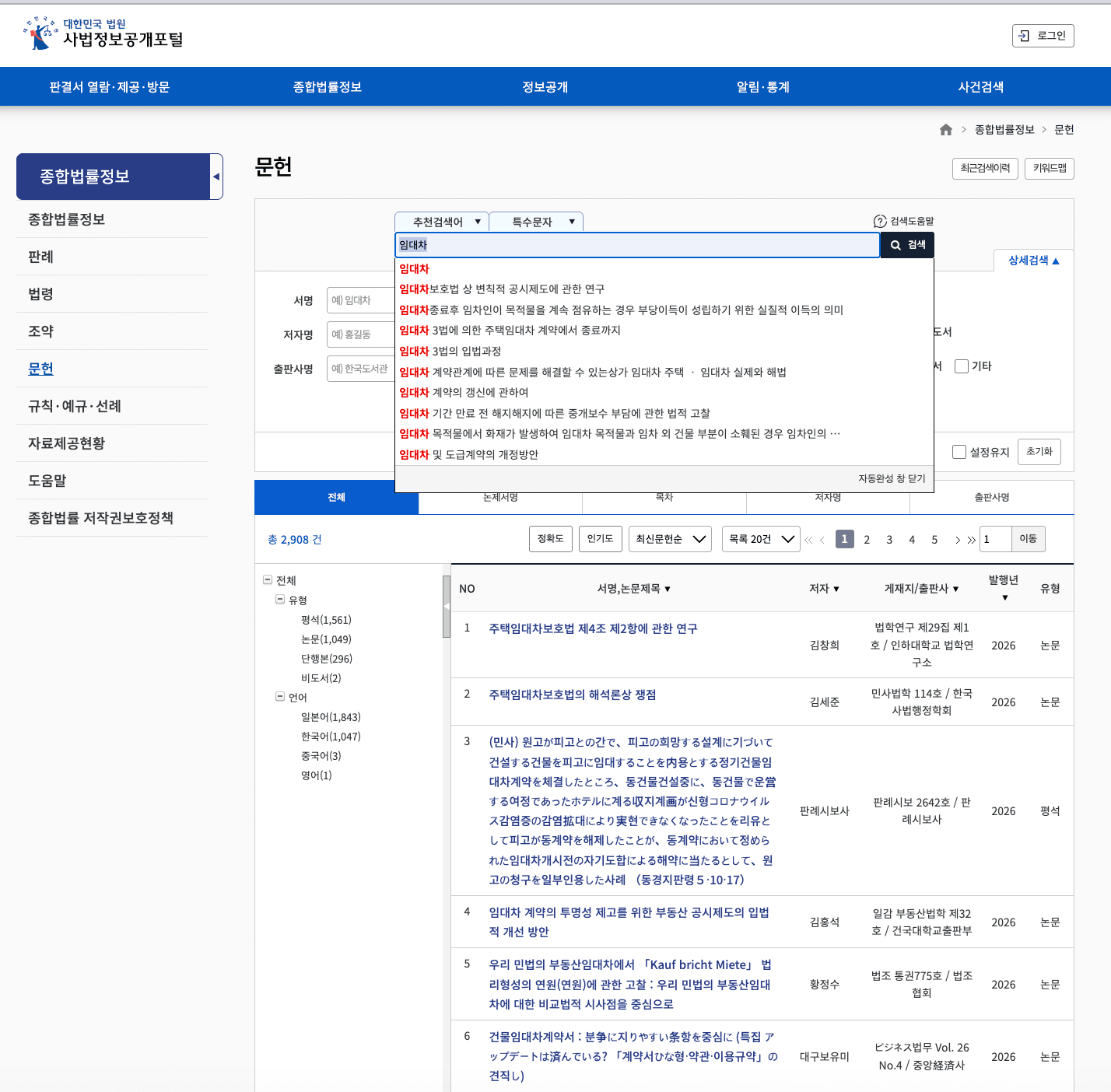Go to page 3 of the results
This screenshot has width=1111, height=1092.
coord(889,540)
